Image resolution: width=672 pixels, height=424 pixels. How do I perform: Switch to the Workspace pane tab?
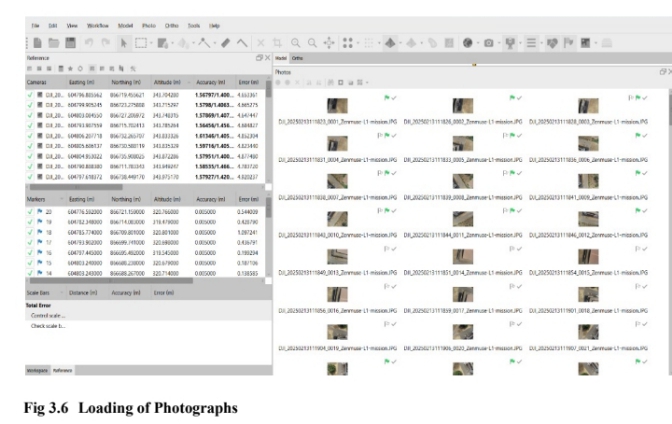click(x=36, y=370)
